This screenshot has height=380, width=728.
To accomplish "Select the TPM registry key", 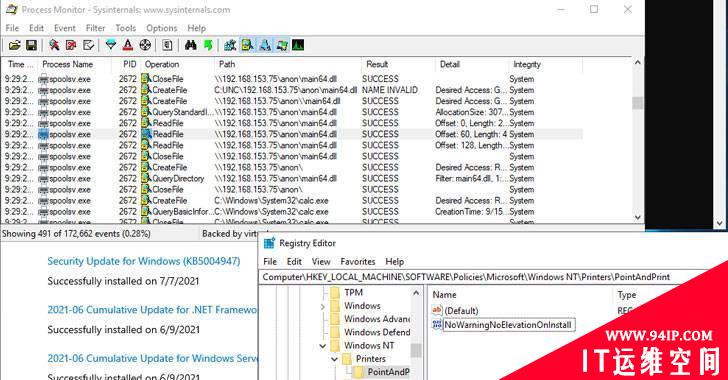I will 353,293.
